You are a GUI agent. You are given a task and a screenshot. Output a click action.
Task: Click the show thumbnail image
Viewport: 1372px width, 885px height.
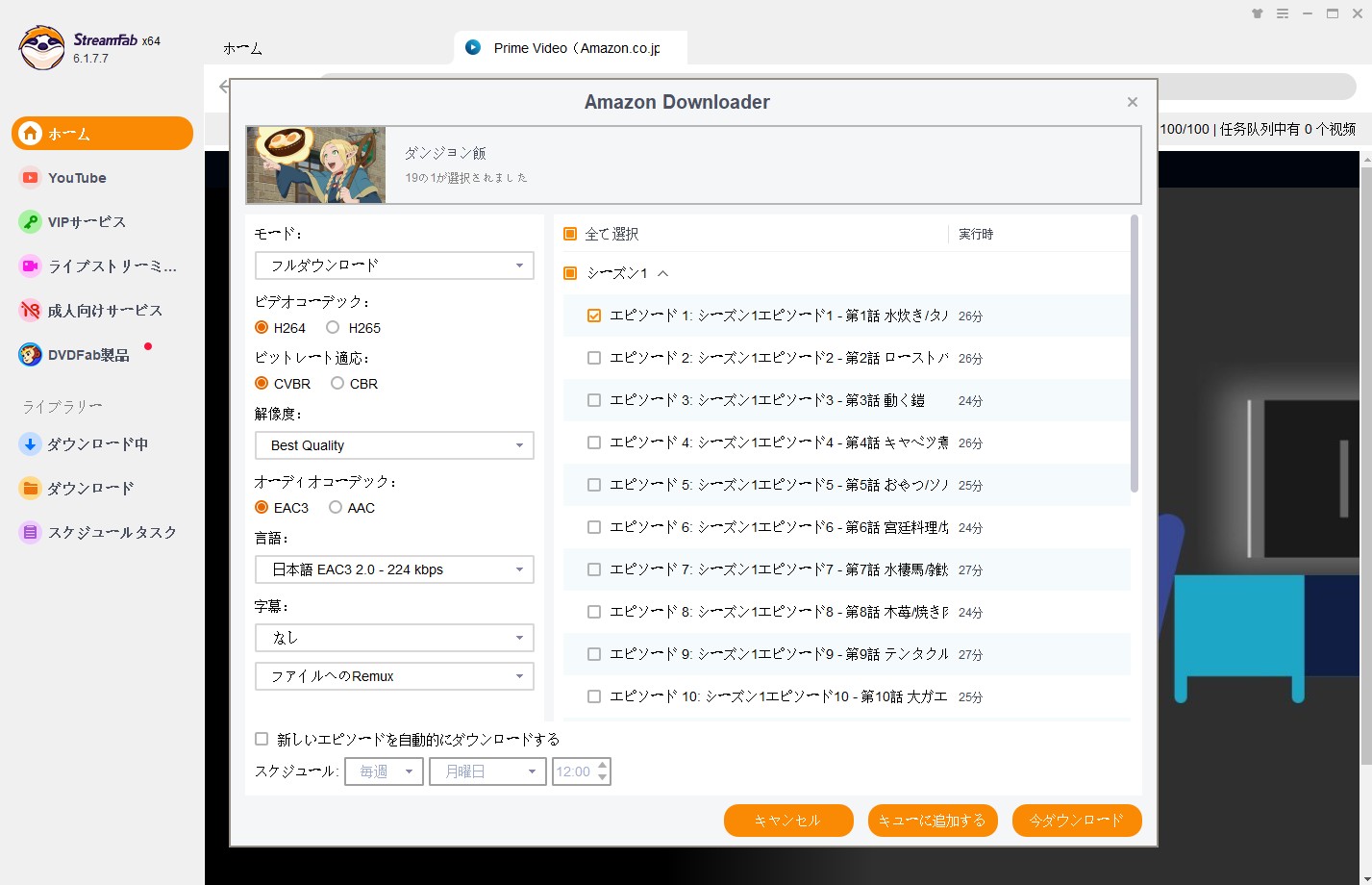click(316, 164)
